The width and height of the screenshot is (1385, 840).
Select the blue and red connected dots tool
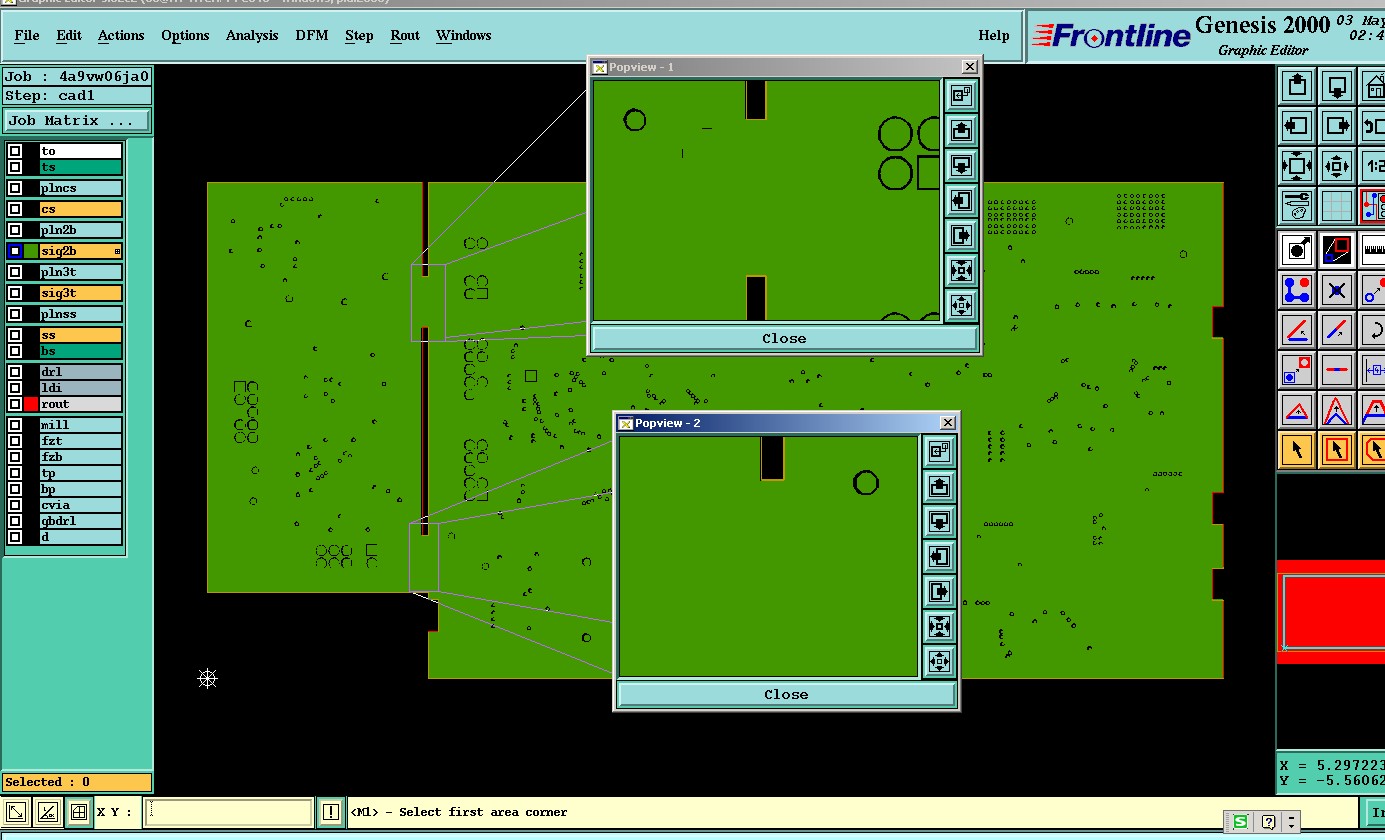1297,290
